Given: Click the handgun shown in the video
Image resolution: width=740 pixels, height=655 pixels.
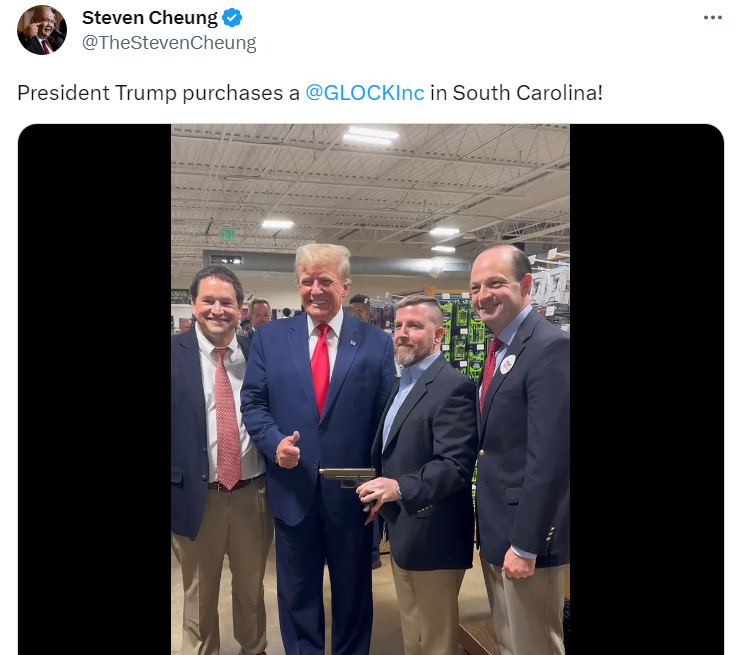Looking at the screenshot, I should [348, 478].
